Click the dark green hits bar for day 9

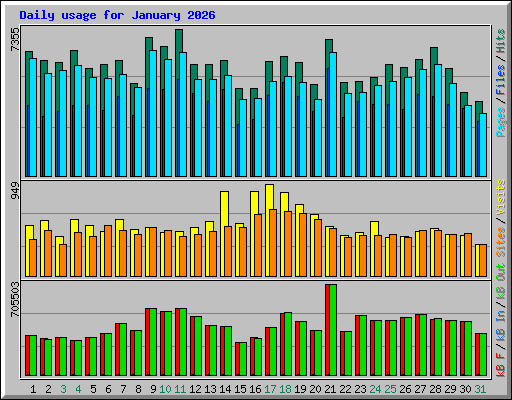(x=148, y=63)
